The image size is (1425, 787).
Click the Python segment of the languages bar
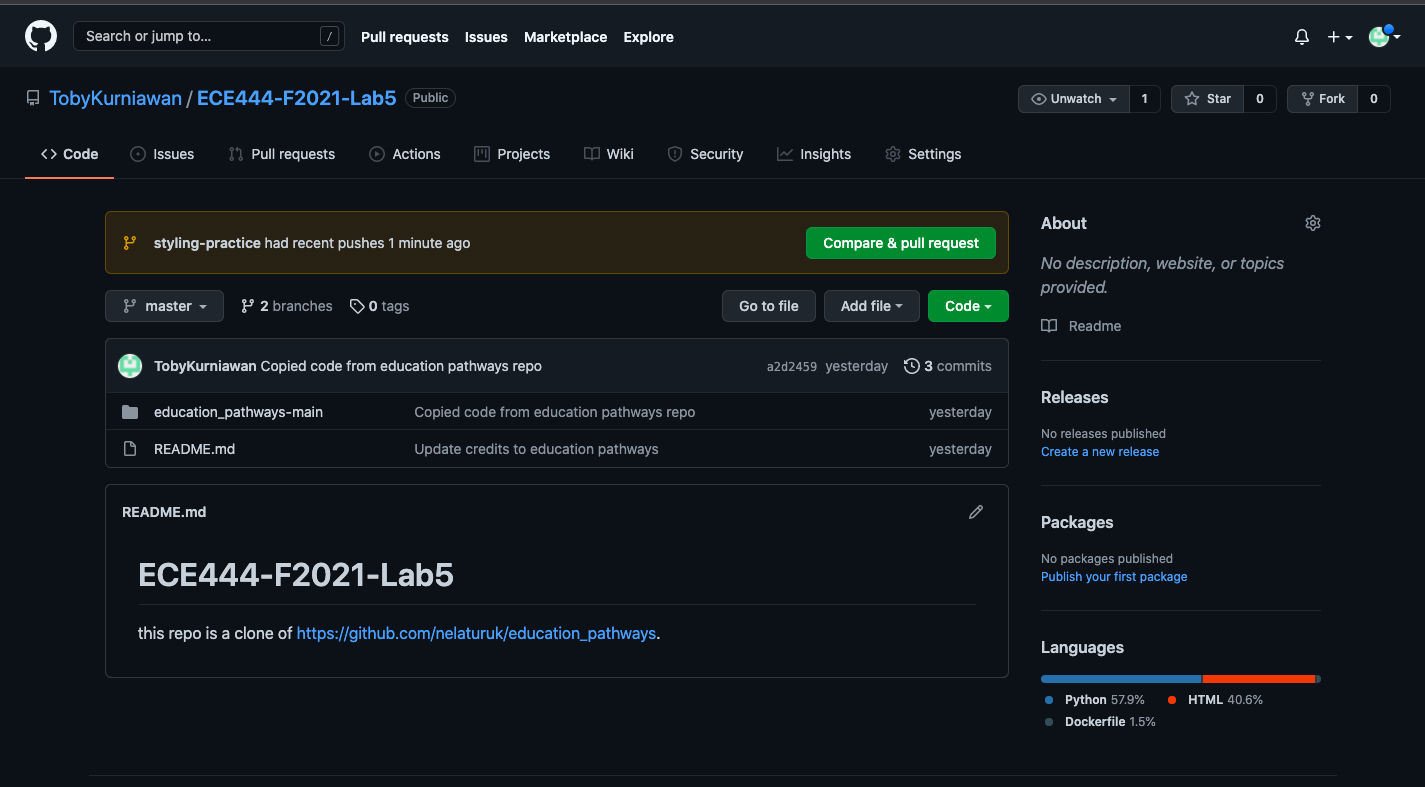pos(1120,678)
